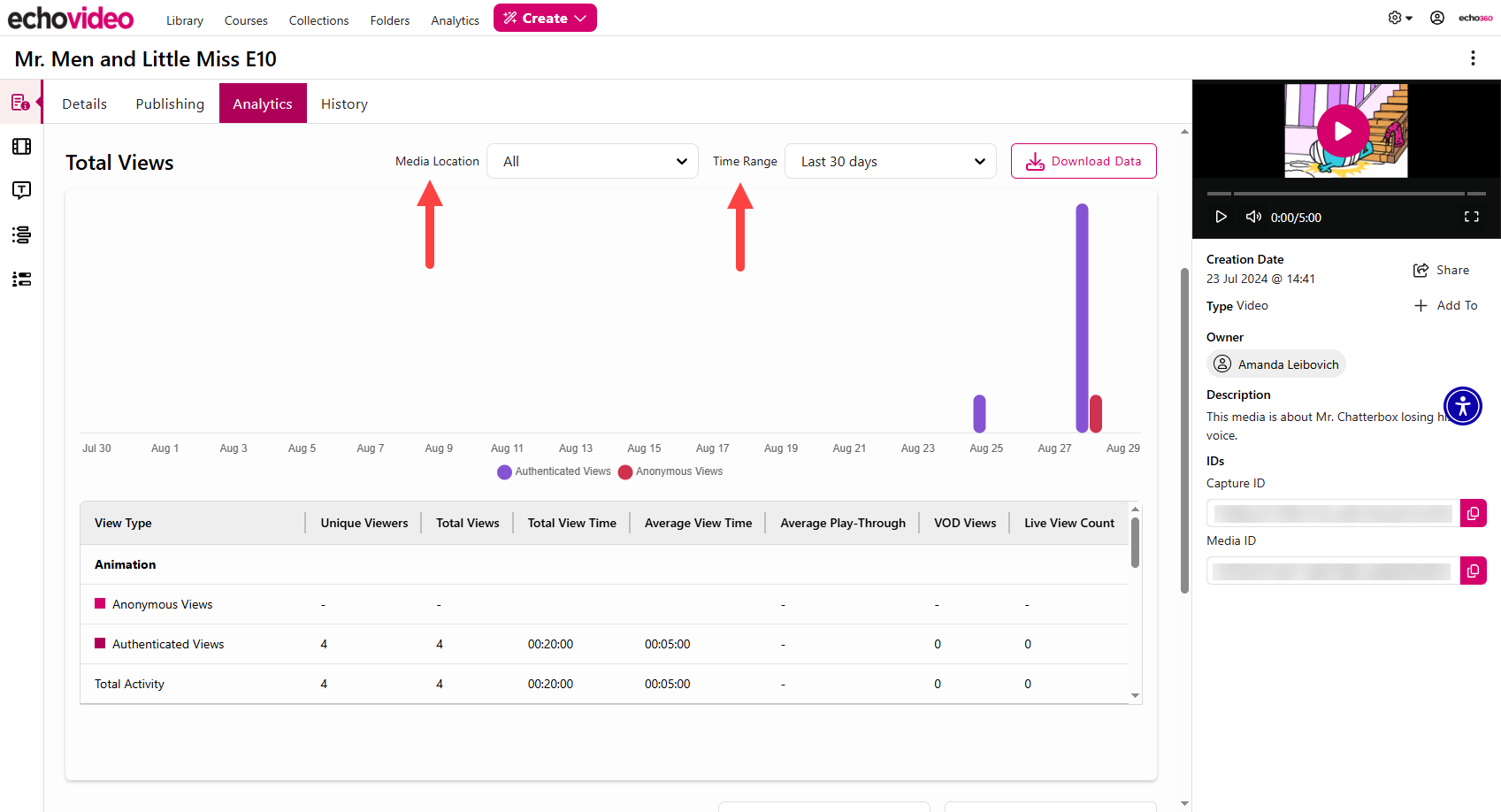Click the accessibility widget icon

(x=1463, y=406)
